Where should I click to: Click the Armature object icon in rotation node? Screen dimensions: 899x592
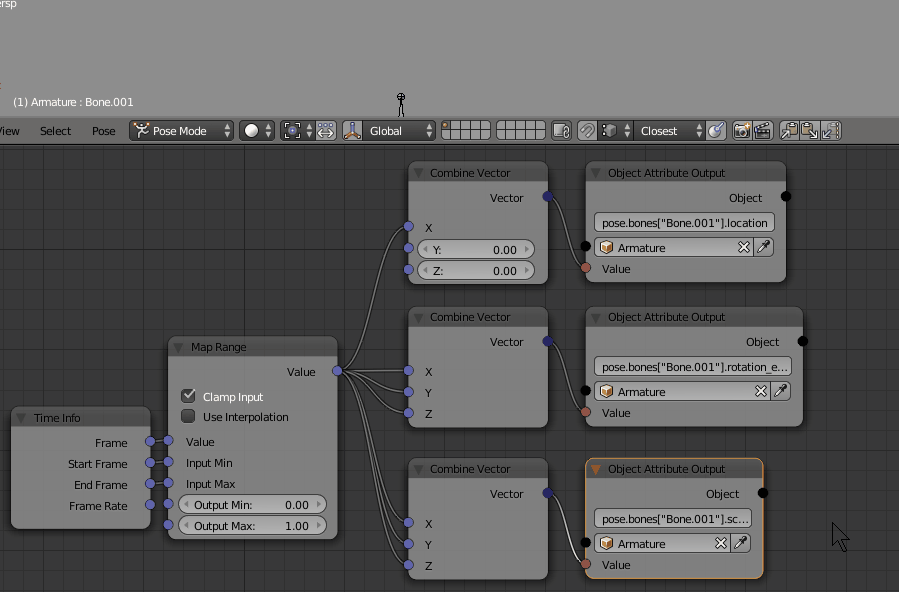coord(607,391)
